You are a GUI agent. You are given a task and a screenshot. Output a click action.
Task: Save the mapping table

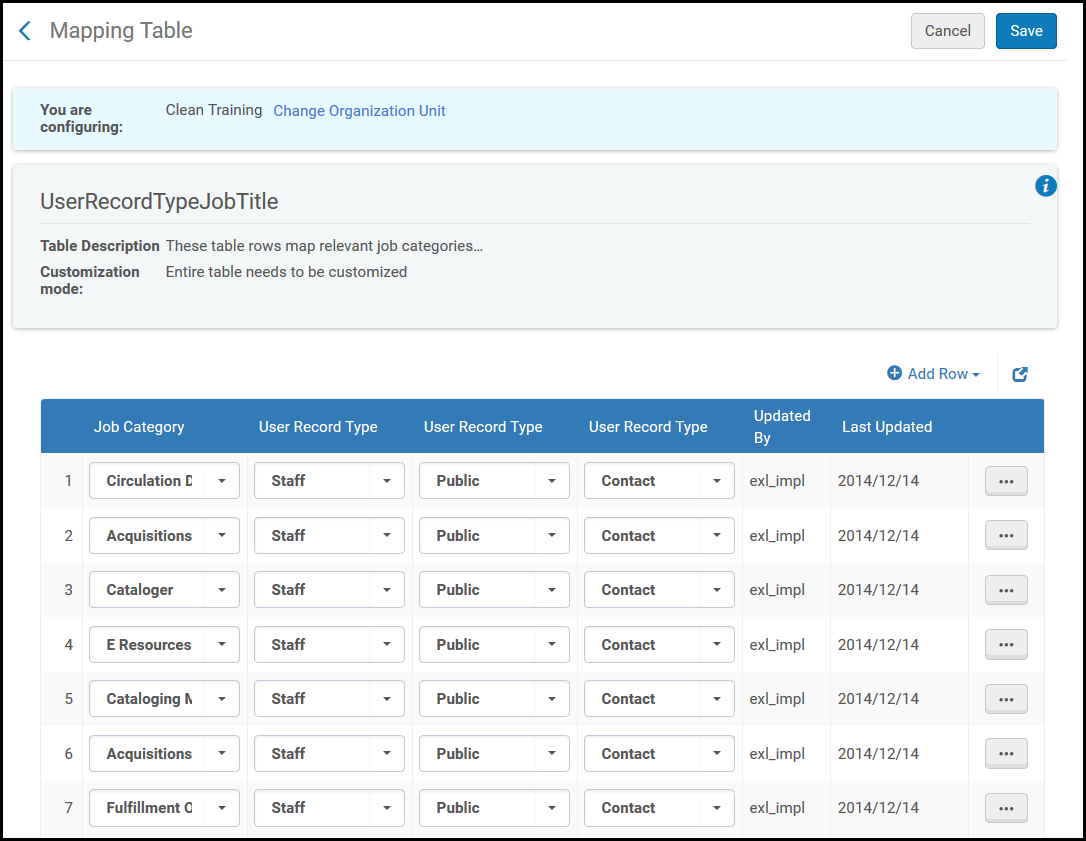[1026, 31]
